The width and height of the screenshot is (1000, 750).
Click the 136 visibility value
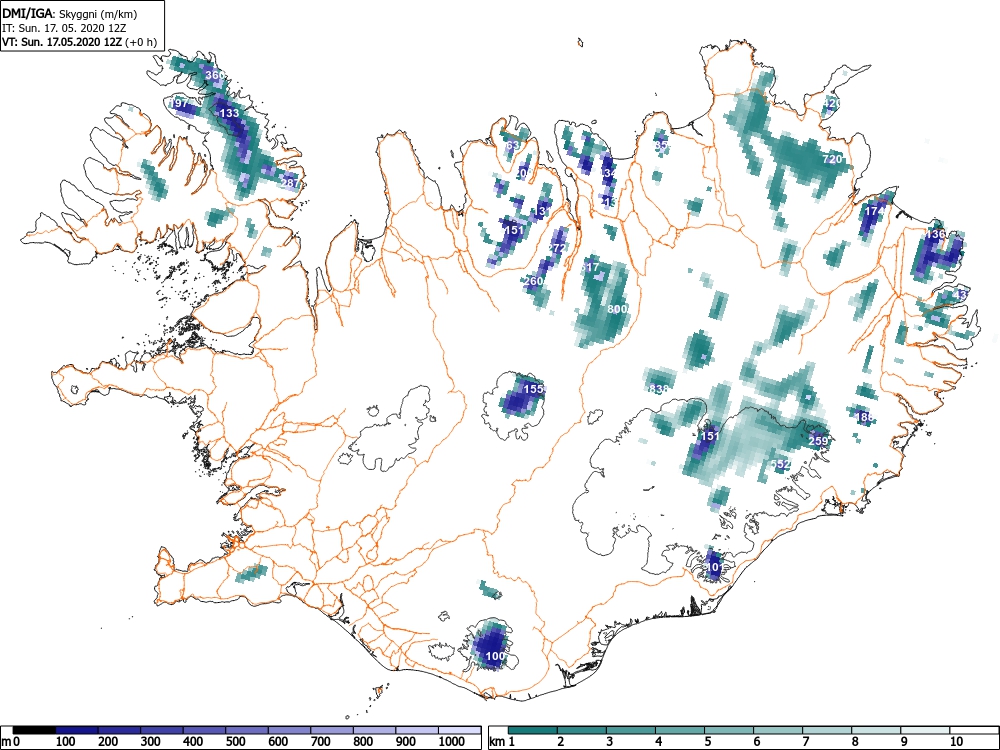936,234
